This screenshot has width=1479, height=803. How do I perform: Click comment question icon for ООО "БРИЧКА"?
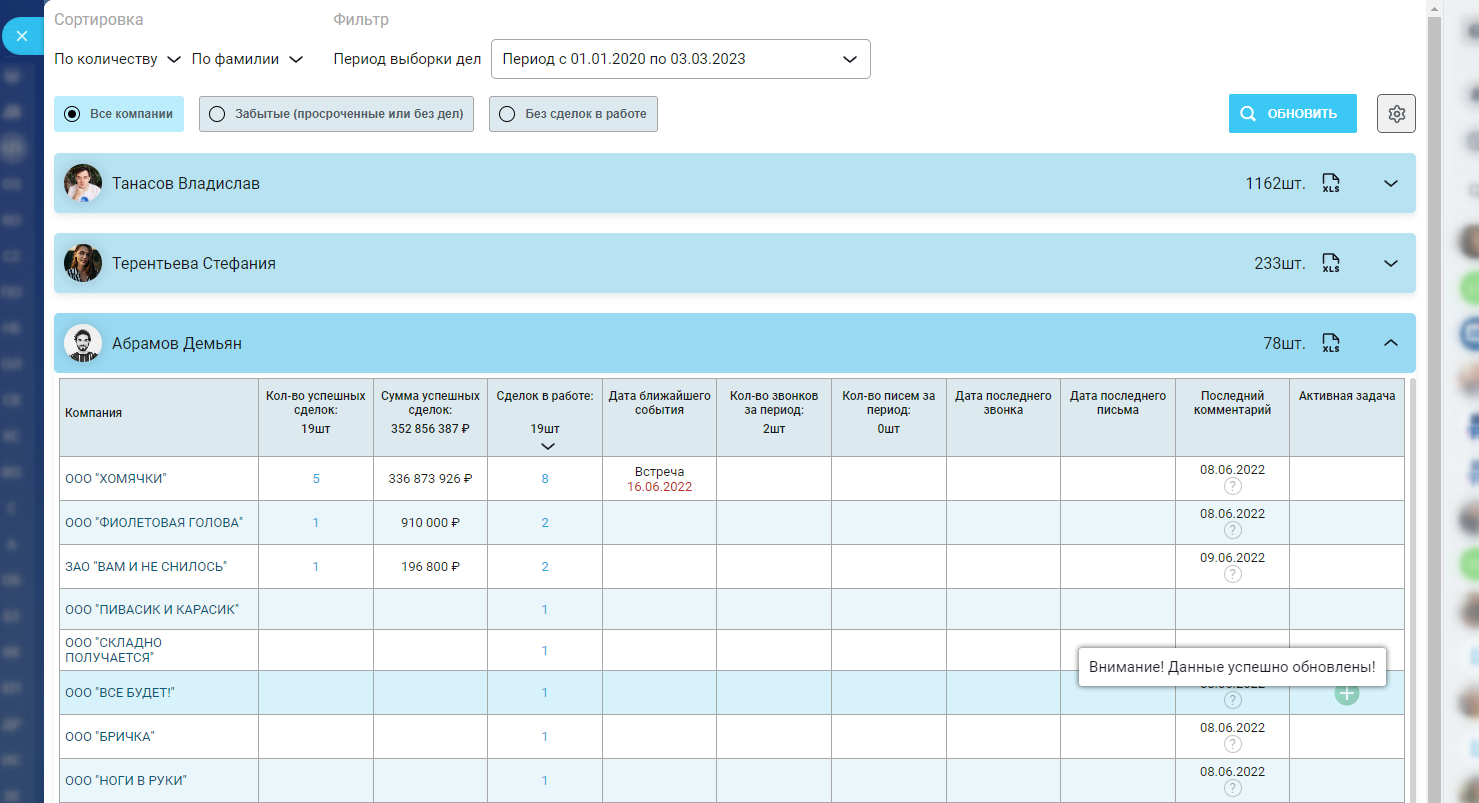(x=1232, y=744)
